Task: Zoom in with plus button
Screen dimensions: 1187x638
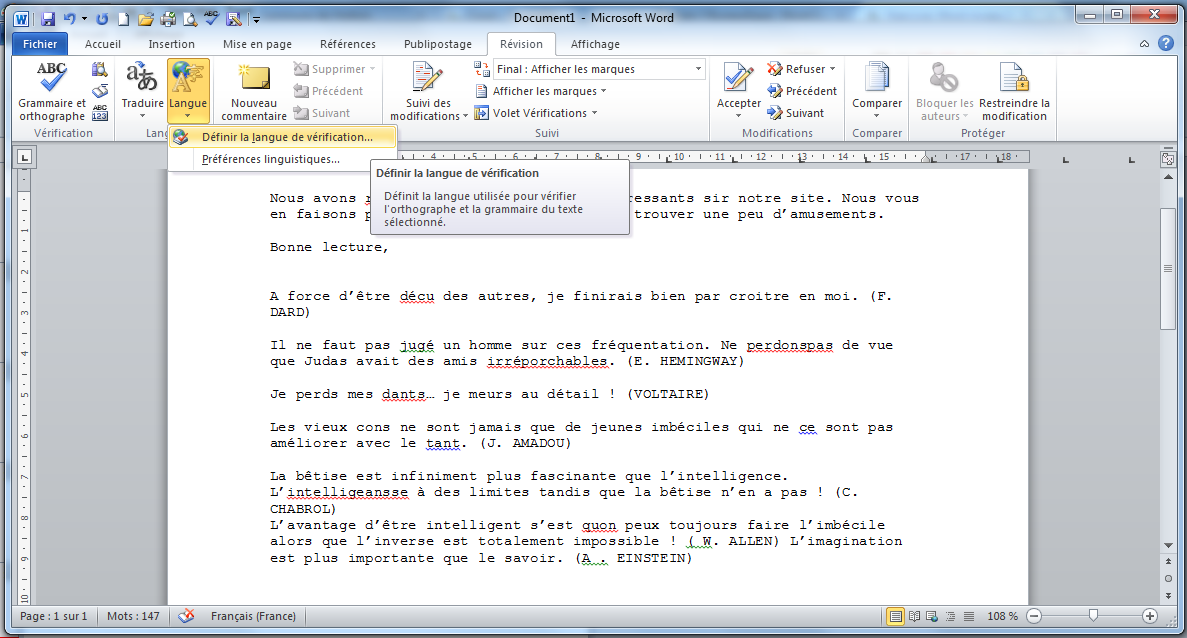Action: [x=1149, y=616]
